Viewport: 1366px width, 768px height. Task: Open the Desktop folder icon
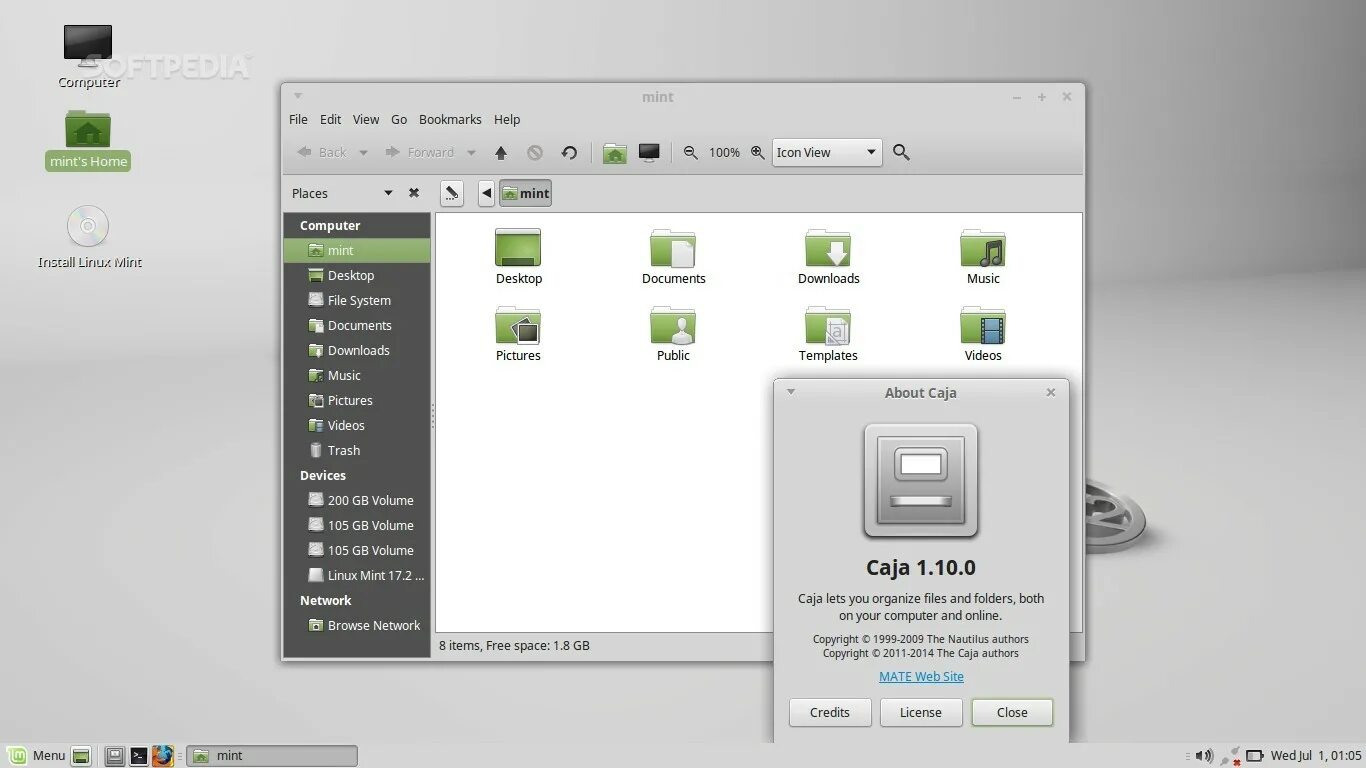click(x=518, y=247)
